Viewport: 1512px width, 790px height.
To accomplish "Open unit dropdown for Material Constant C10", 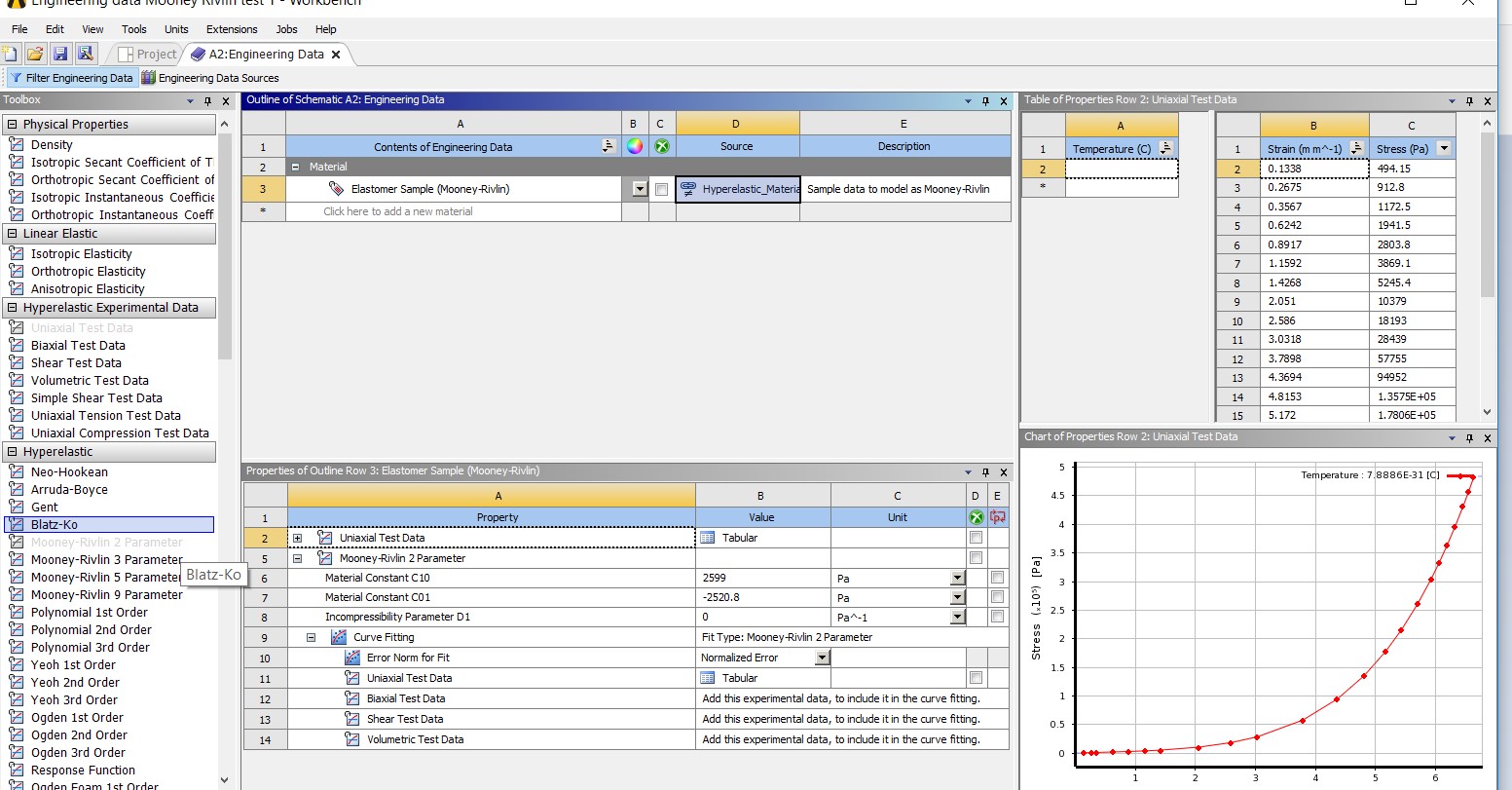I will [957, 578].
